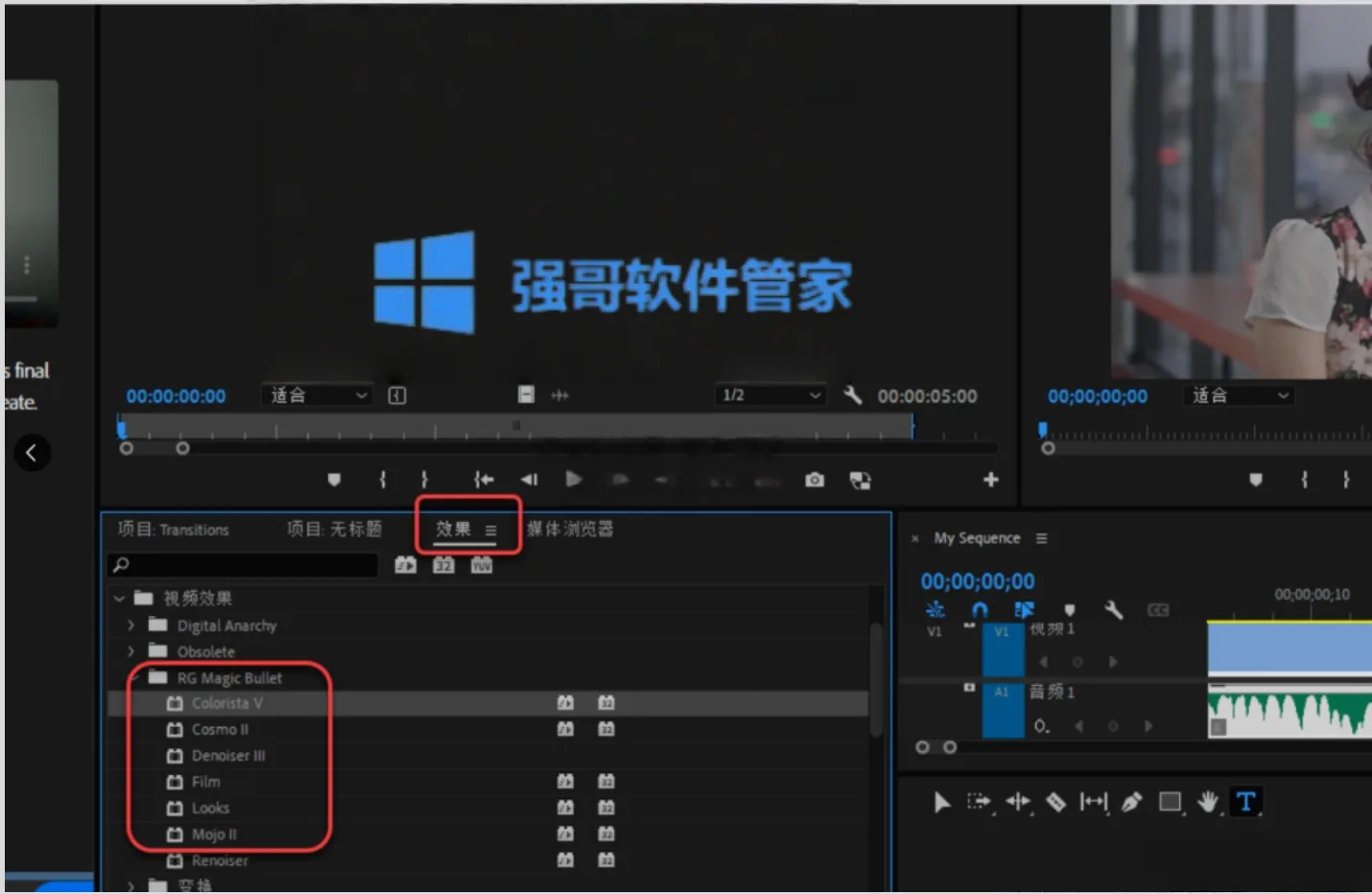
Task: Select the Pen tool
Action: pos(1132,802)
